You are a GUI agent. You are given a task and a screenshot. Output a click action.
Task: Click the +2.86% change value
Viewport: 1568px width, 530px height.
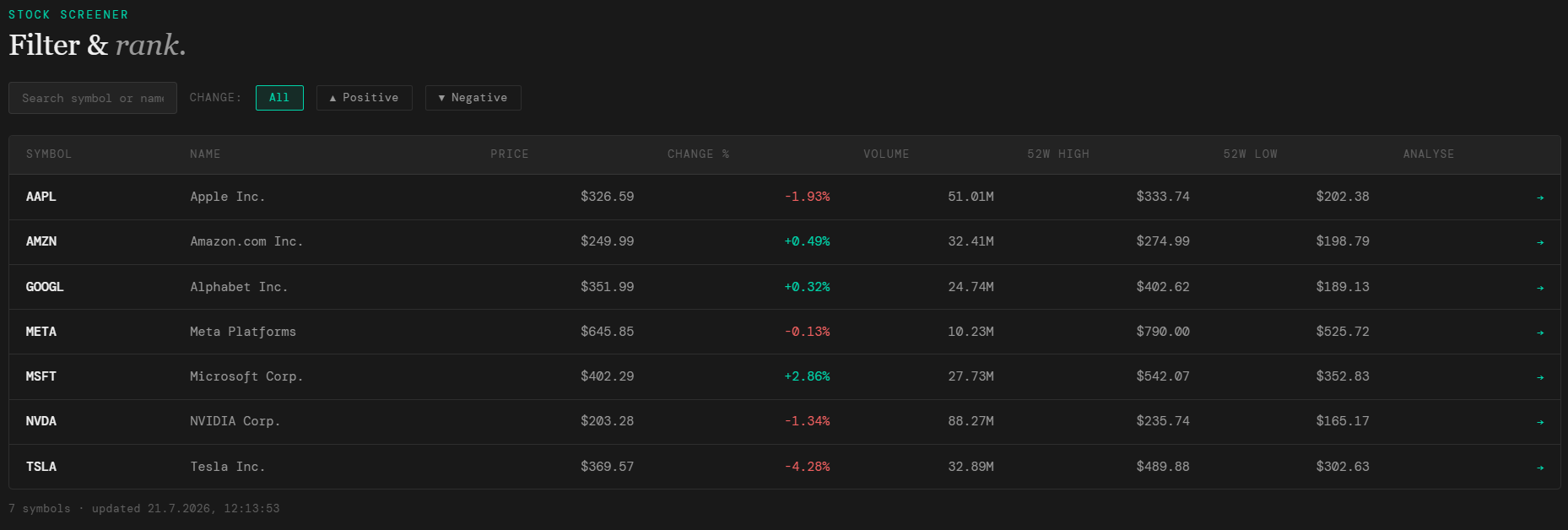click(x=808, y=376)
